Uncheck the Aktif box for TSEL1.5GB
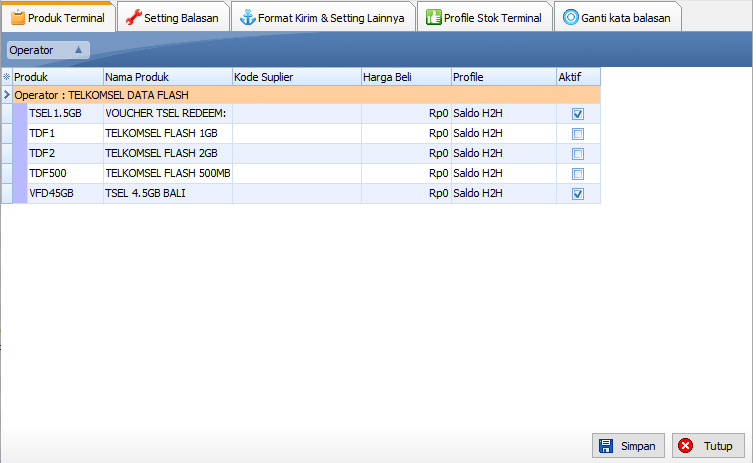The height and width of the screenshot is (463, 756). tap(578, 114)
